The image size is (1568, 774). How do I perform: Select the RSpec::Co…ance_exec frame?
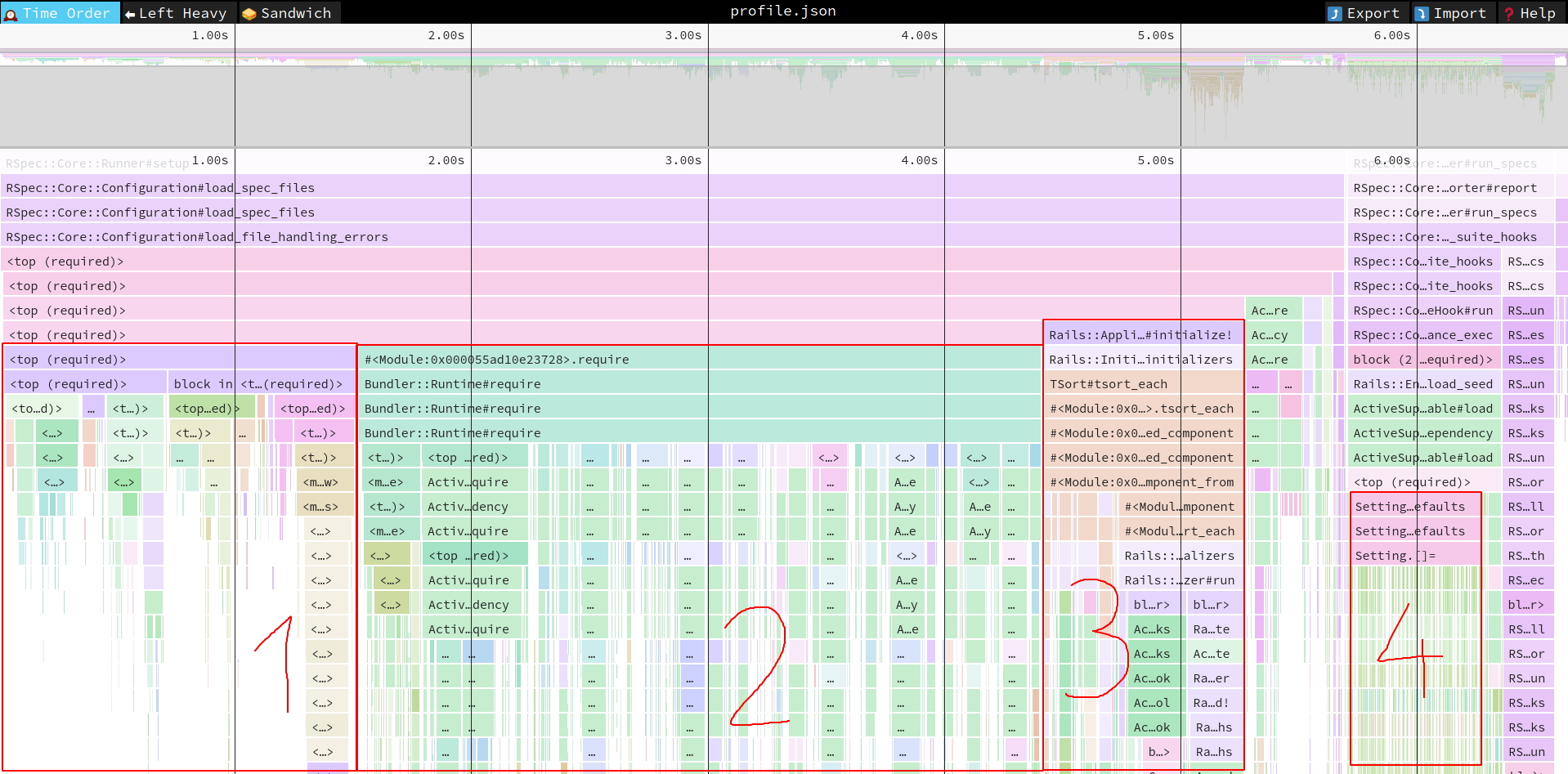click(1422, 335)
